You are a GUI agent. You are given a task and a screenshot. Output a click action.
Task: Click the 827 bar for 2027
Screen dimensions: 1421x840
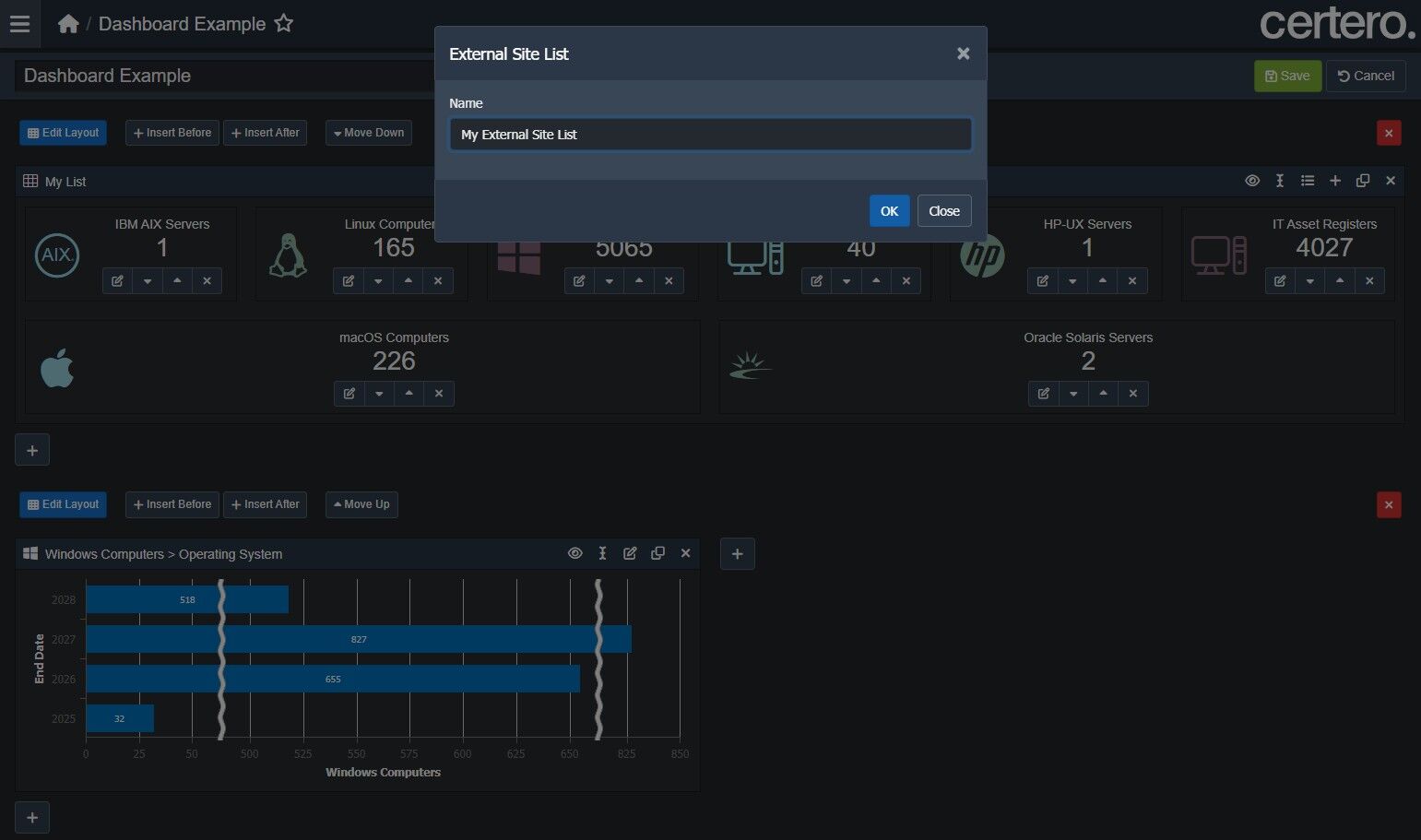[359, 639]
